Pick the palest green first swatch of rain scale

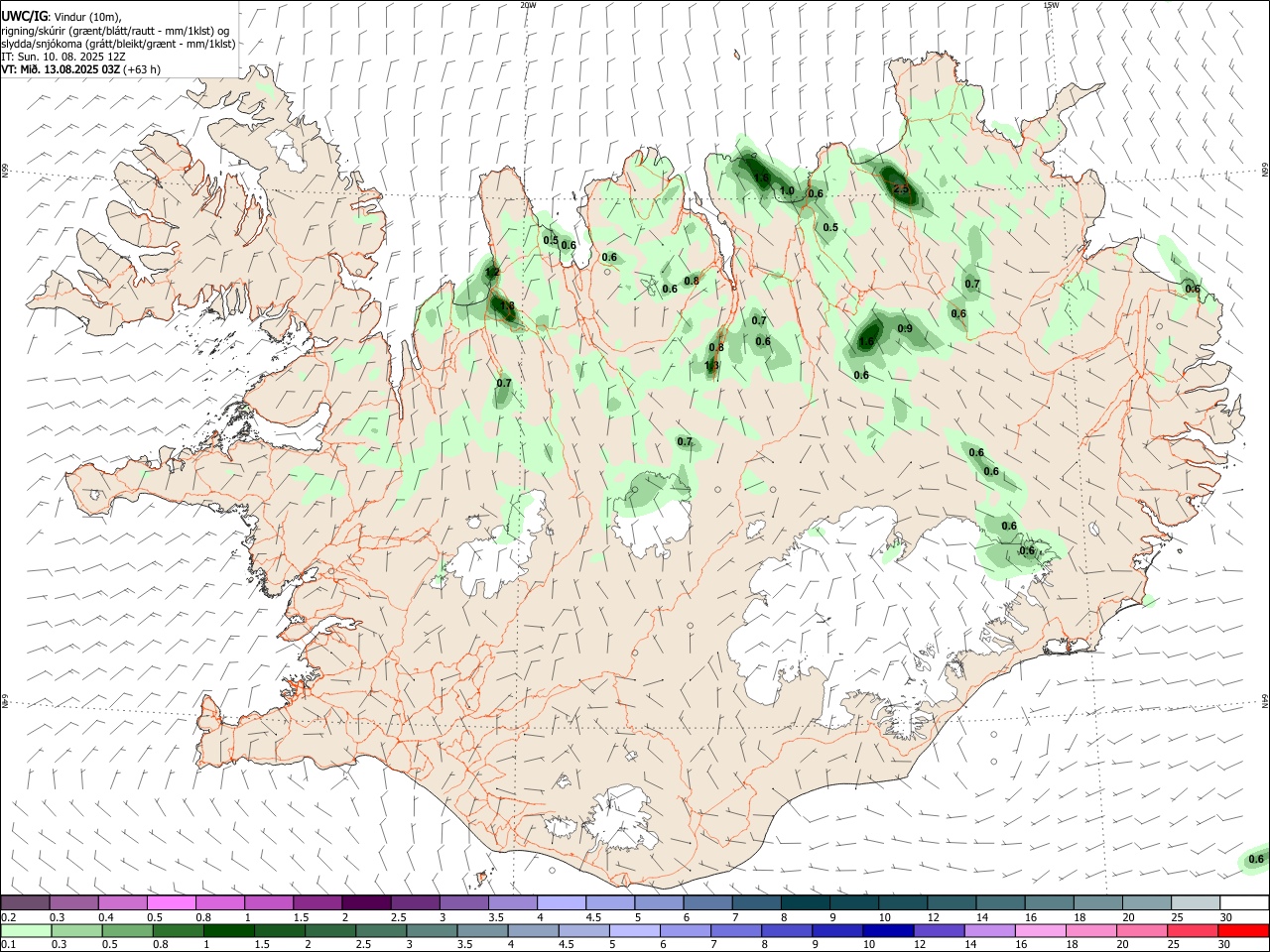(25, 930)
